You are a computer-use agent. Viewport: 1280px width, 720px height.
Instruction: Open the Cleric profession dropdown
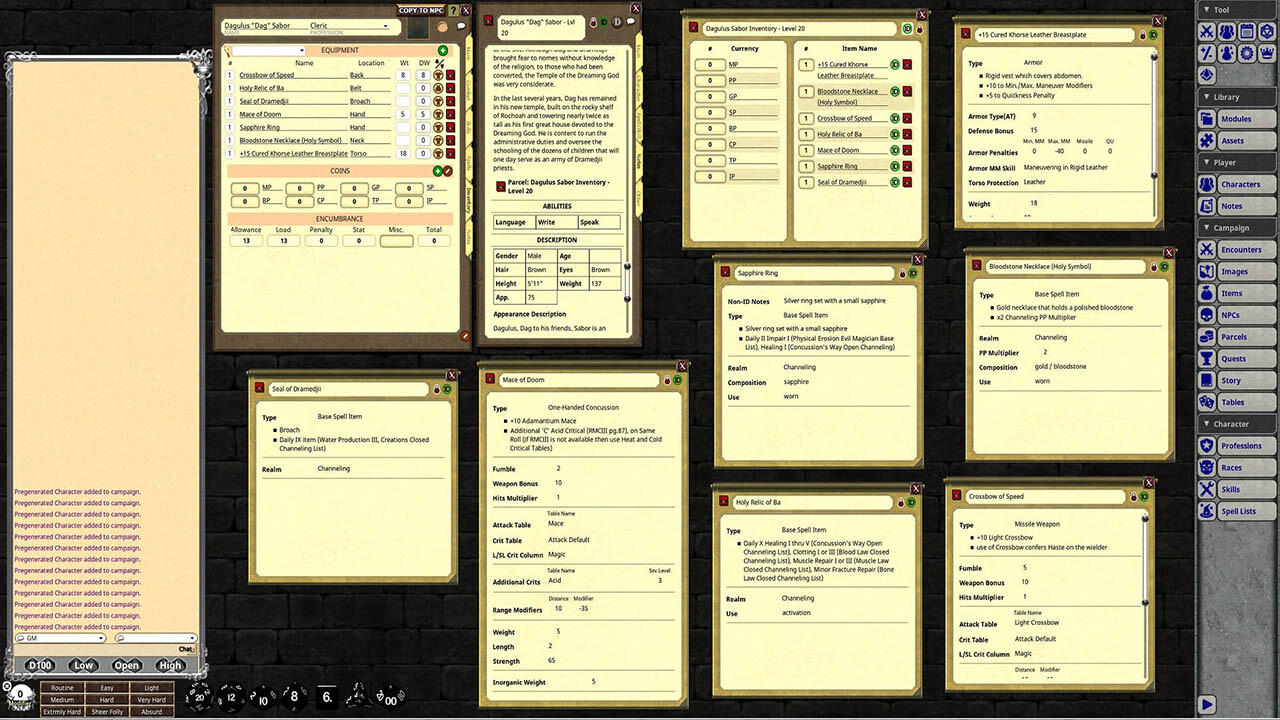(386, 25)
